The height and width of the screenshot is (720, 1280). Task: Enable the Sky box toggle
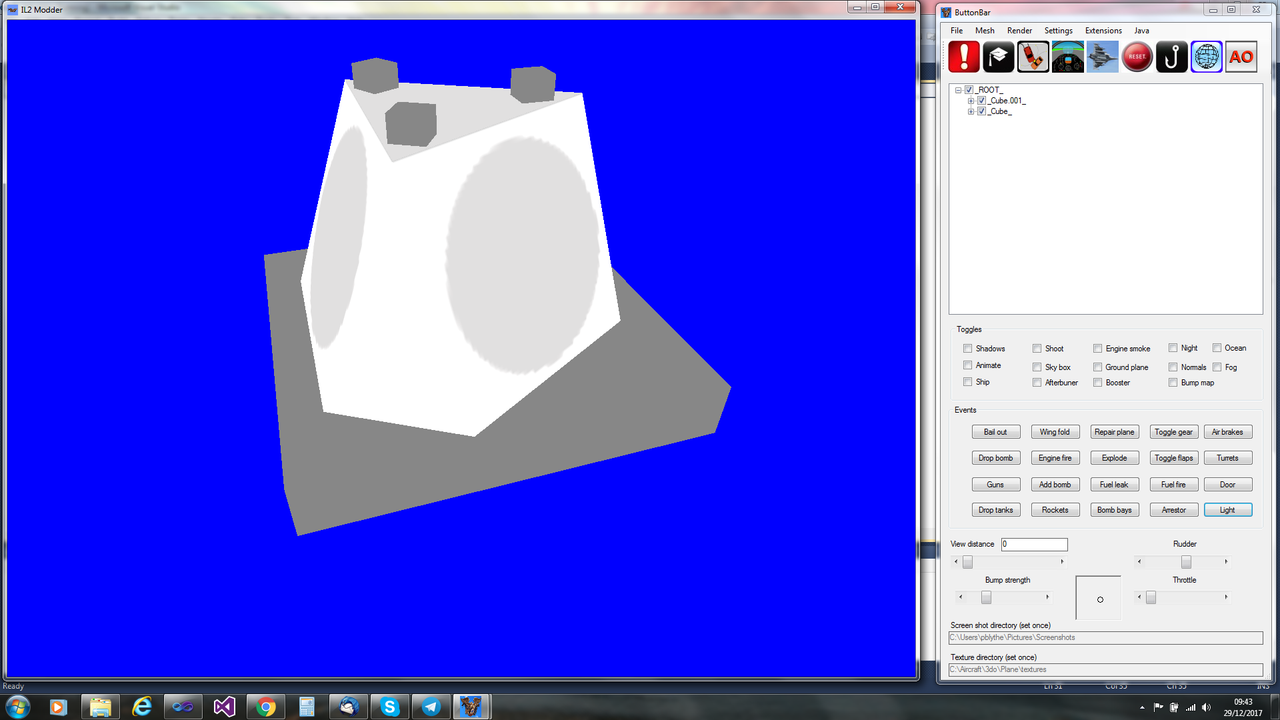point(1037,366)
